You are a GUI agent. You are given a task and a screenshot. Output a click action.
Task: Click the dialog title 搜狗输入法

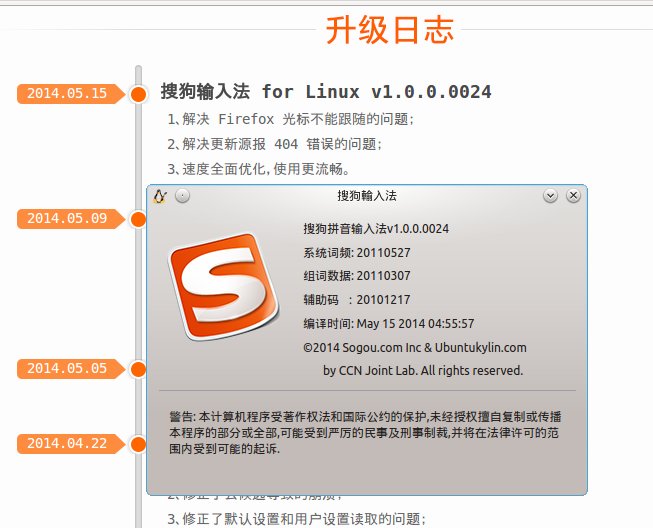367,196
